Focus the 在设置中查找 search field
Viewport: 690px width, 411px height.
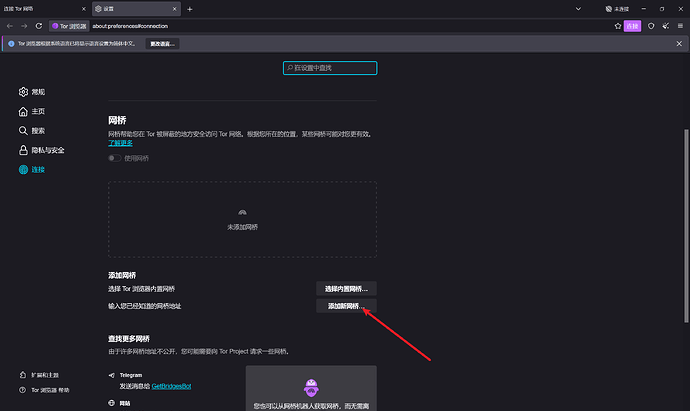[x=330, y=68]
